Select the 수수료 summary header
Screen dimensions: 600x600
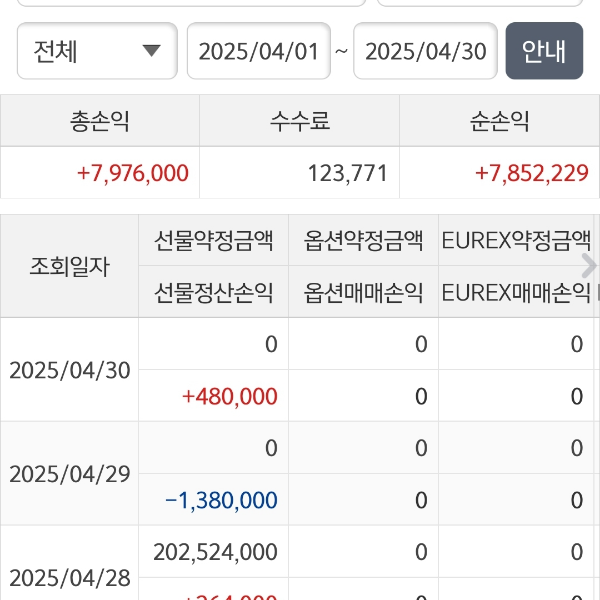(299, 122)
